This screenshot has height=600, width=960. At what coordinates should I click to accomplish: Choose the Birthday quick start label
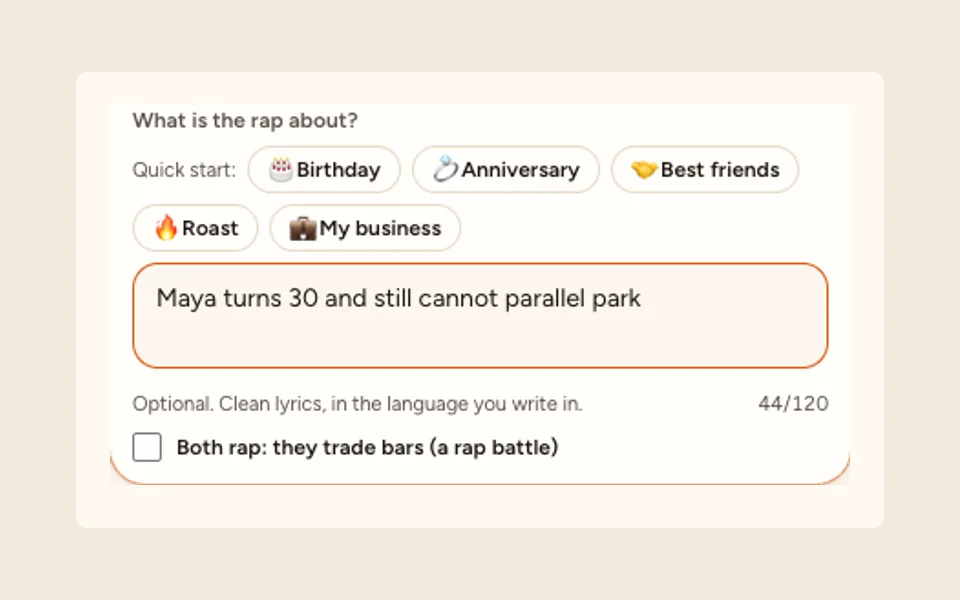(x=339, y=170)
